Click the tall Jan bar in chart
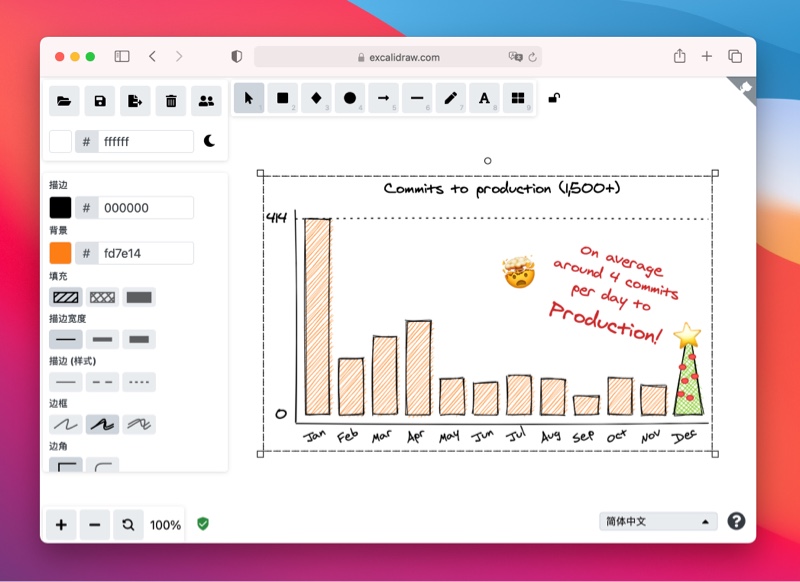 click(x=317, y=316)
